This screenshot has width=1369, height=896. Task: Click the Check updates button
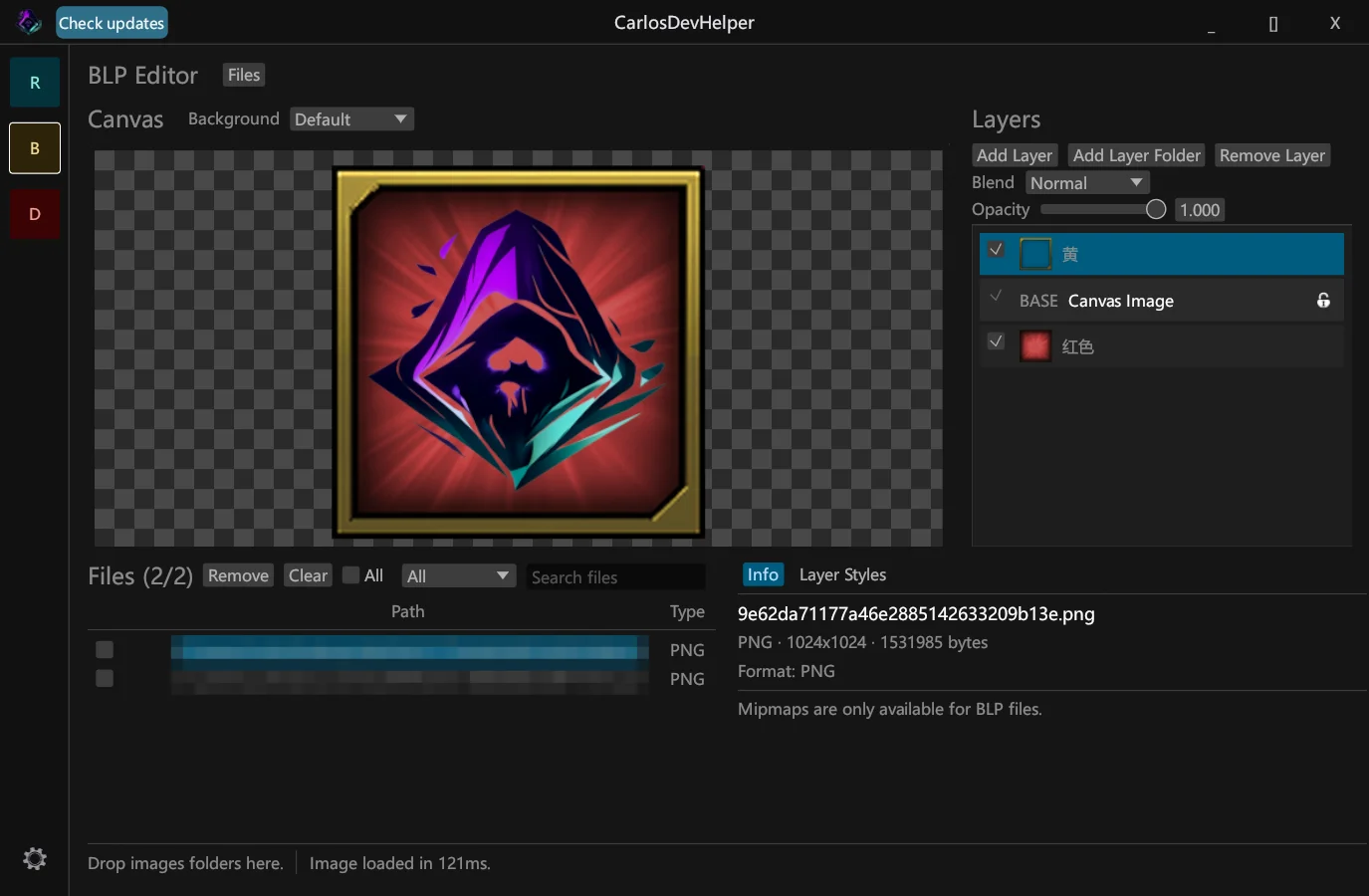point(112,23)
